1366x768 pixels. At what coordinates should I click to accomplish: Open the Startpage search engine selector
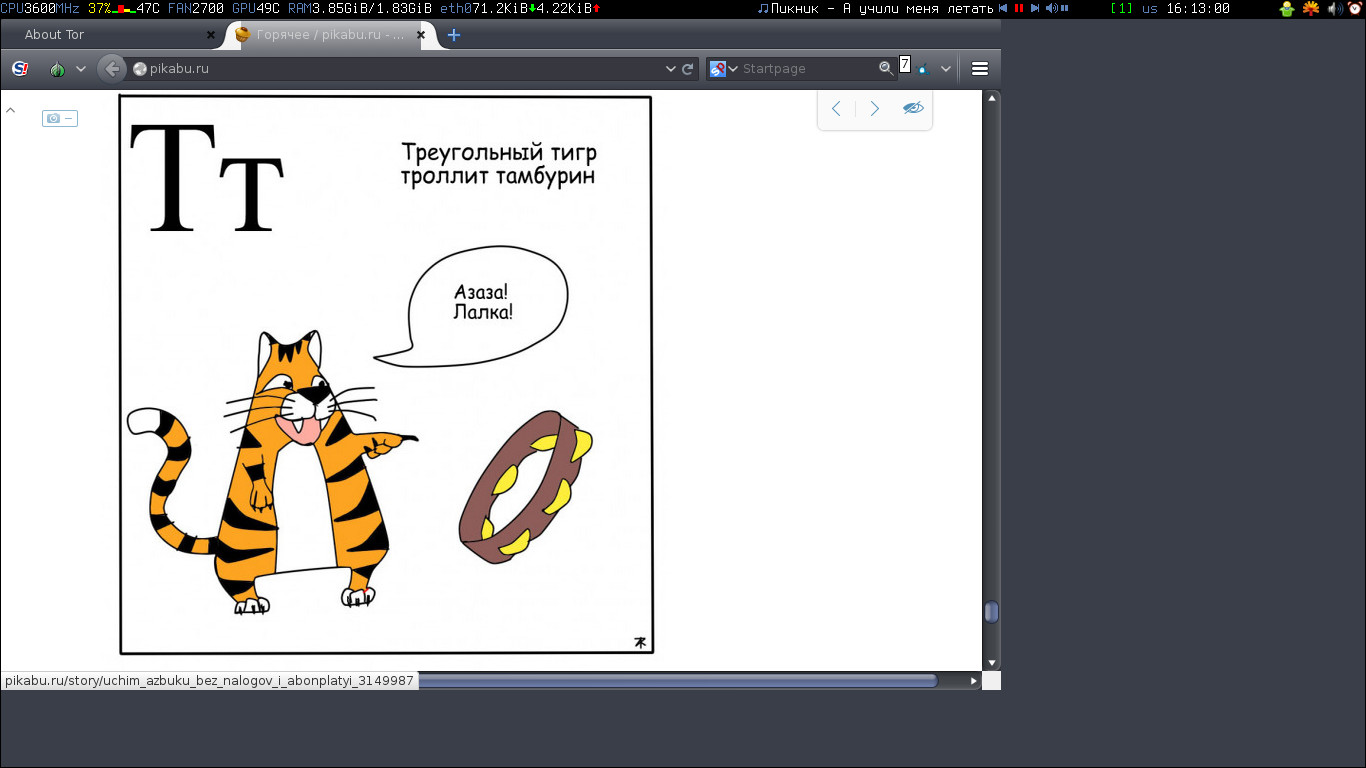point(723,69)
